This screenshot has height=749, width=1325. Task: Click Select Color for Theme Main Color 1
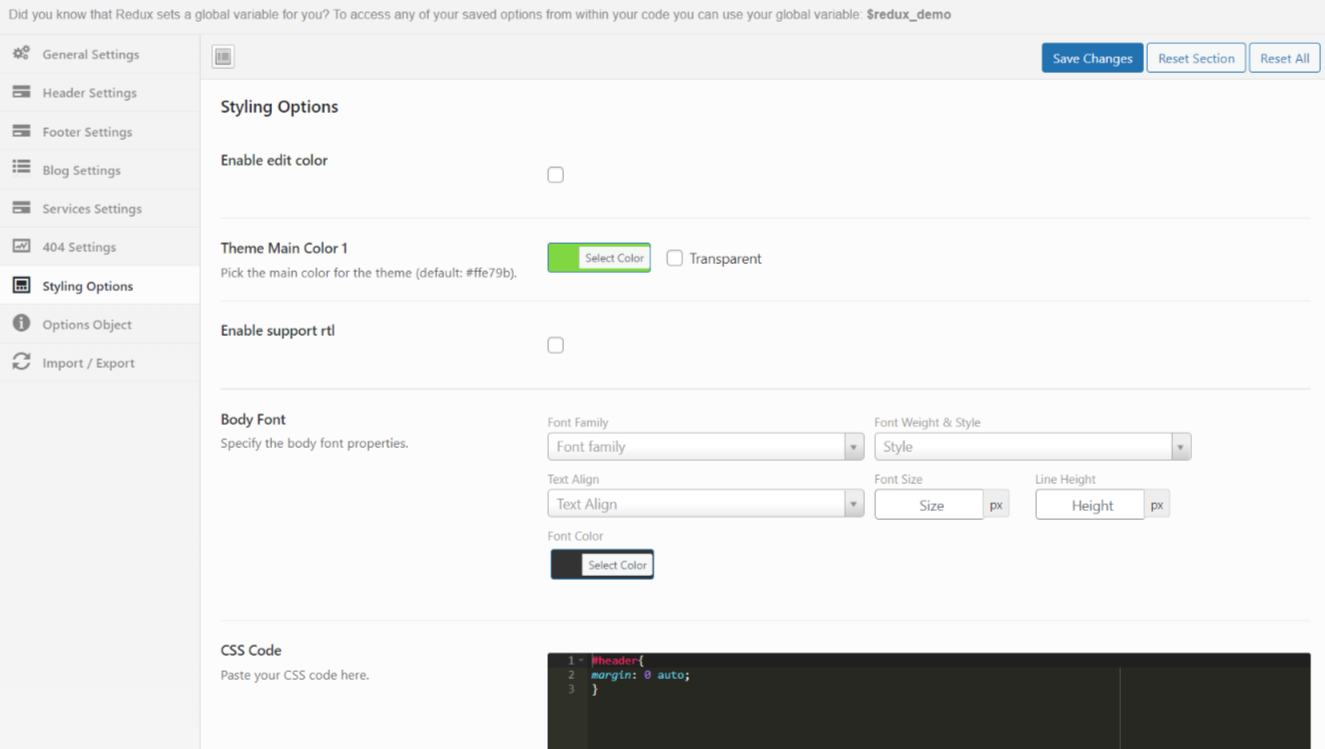pyautogui.click(x=614, y=258)
